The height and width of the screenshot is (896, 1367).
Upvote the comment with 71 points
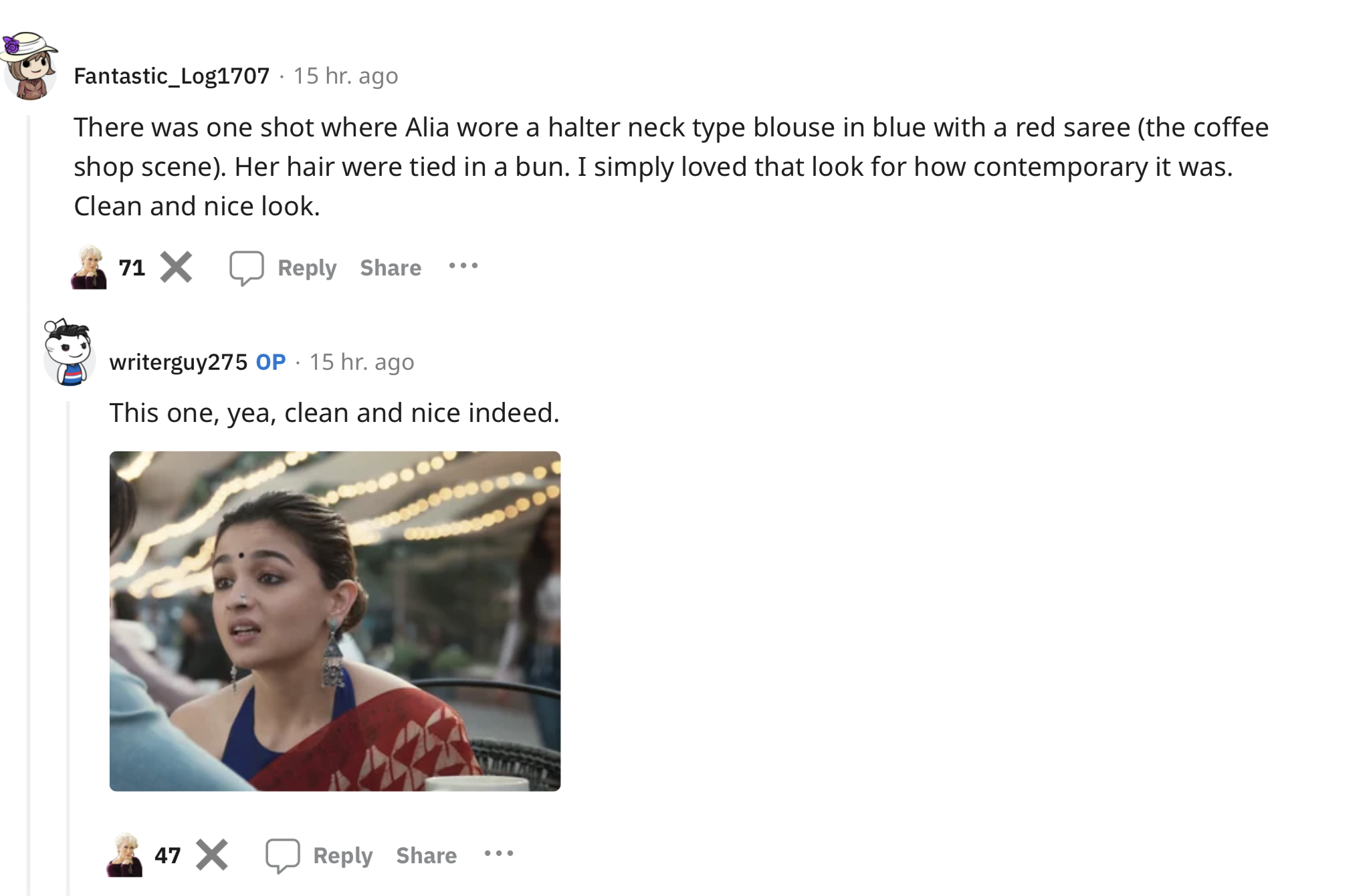tap(89, 267)
